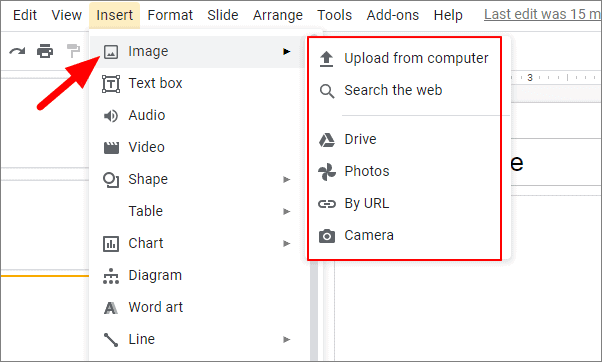Open the Format menu
This screenshot has width=602, height=362.
point(170,15)
